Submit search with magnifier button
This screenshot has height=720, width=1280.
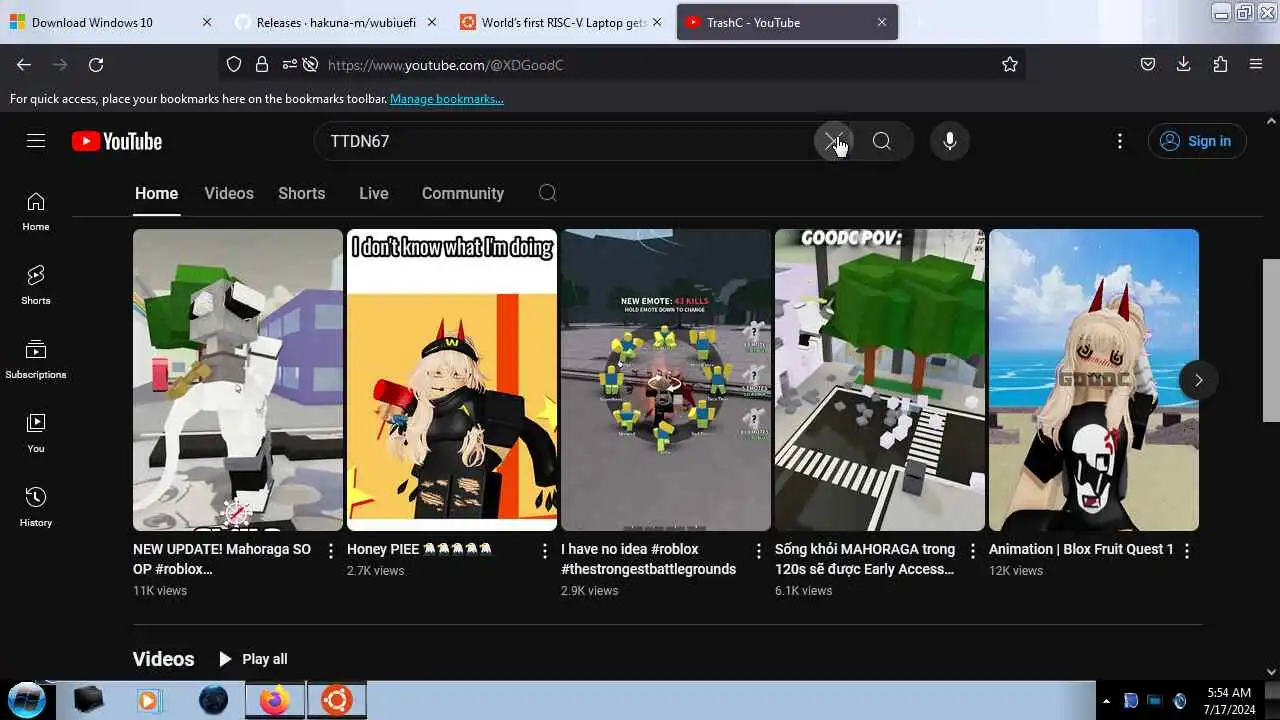pyautogui.click(x=882, y=141)
